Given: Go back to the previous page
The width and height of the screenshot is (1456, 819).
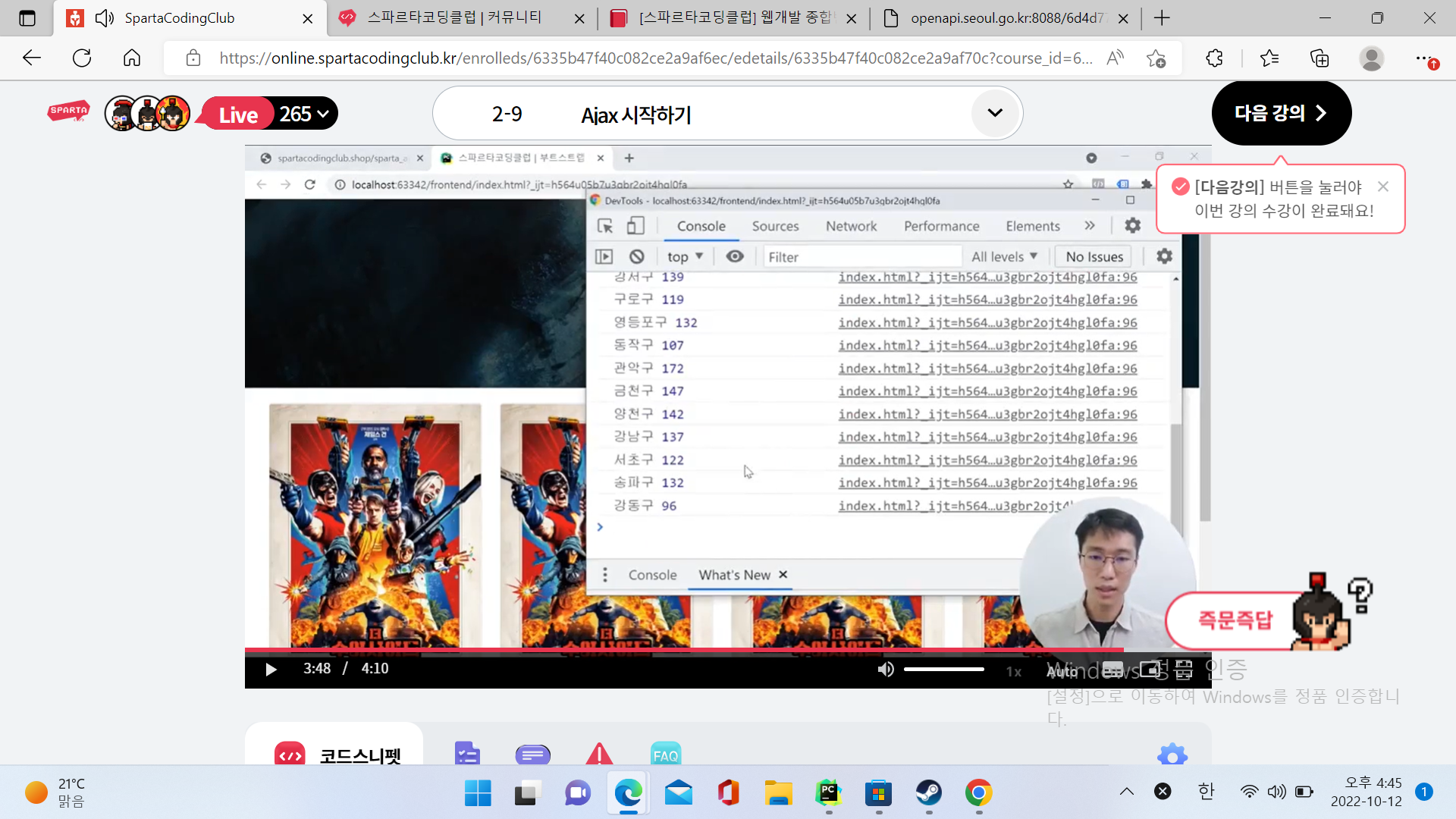Looking at the screenshot, I should [x=32, y=58].
